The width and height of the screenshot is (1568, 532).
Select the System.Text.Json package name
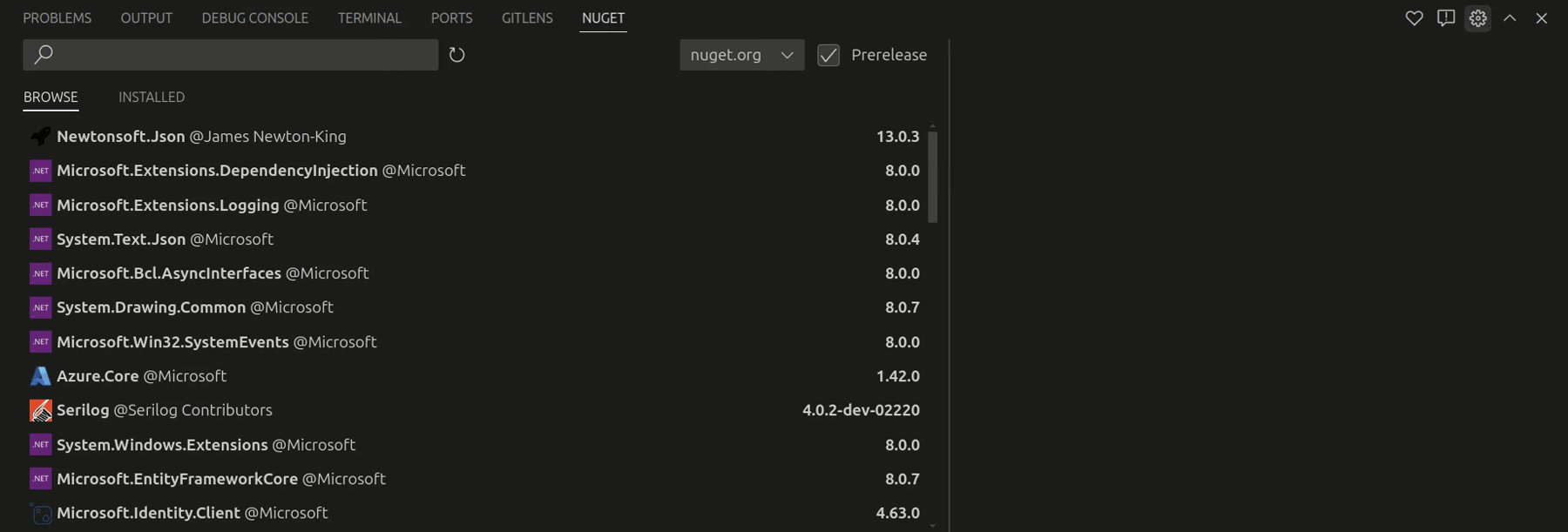tap(121, 239)
